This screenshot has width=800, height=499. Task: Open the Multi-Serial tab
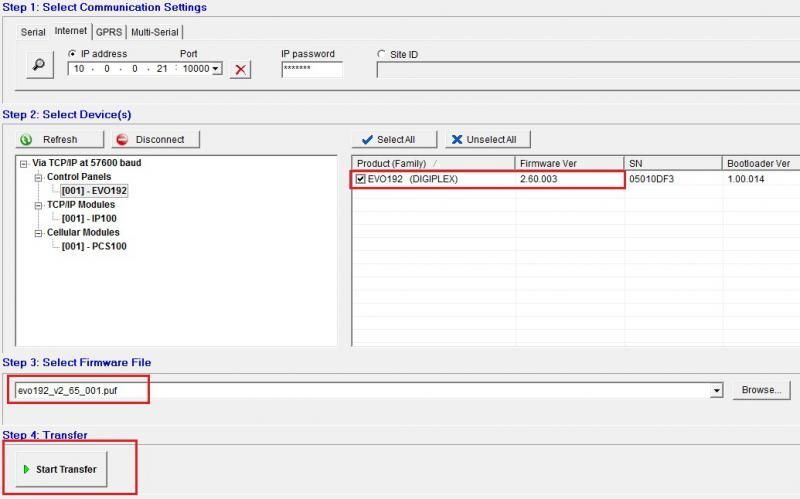click(154, 32)
